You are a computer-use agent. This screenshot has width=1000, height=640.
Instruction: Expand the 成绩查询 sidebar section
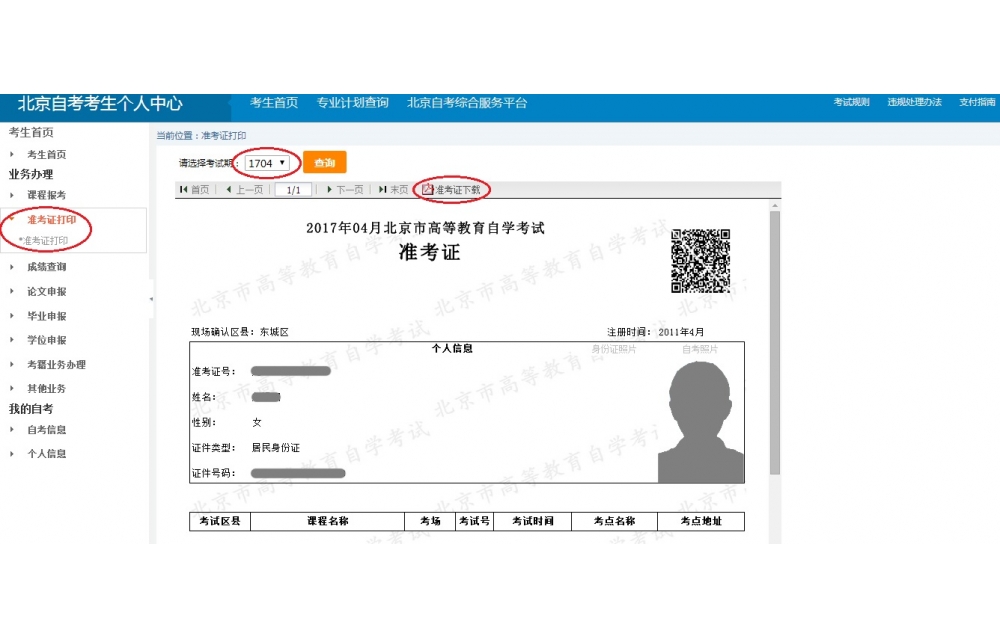pyautogui.click(x=46, y=267)
